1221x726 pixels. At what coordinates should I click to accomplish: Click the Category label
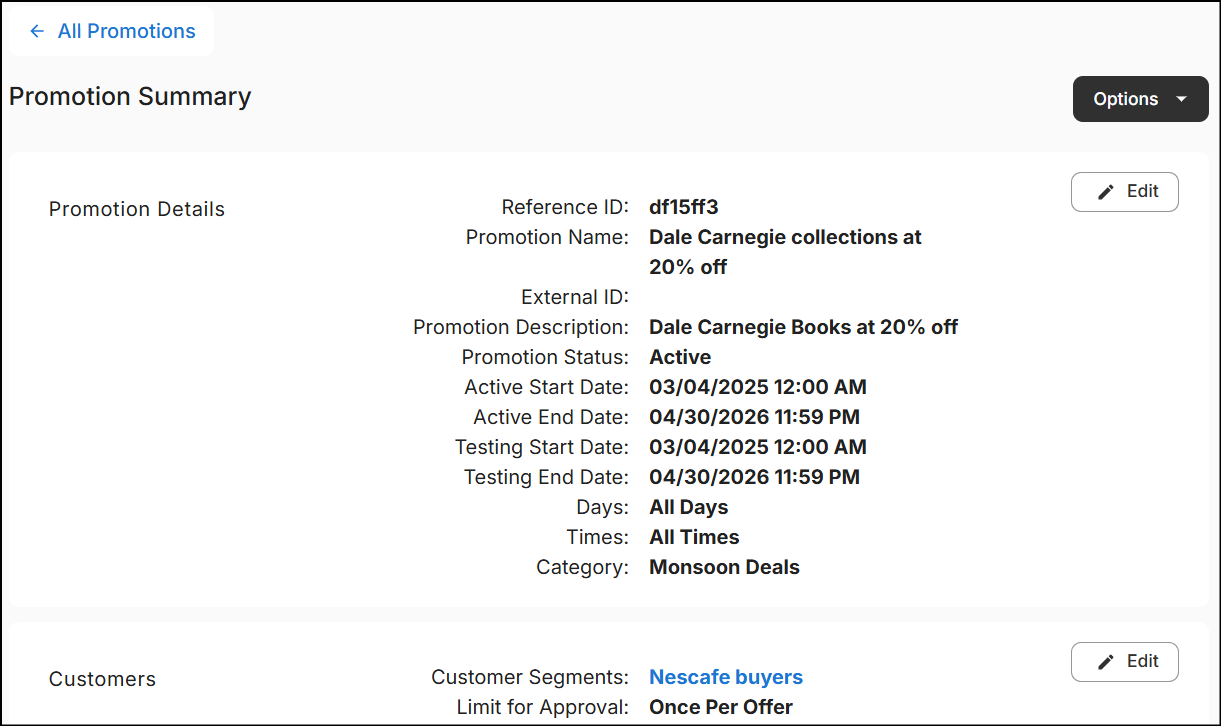[583, 567]
